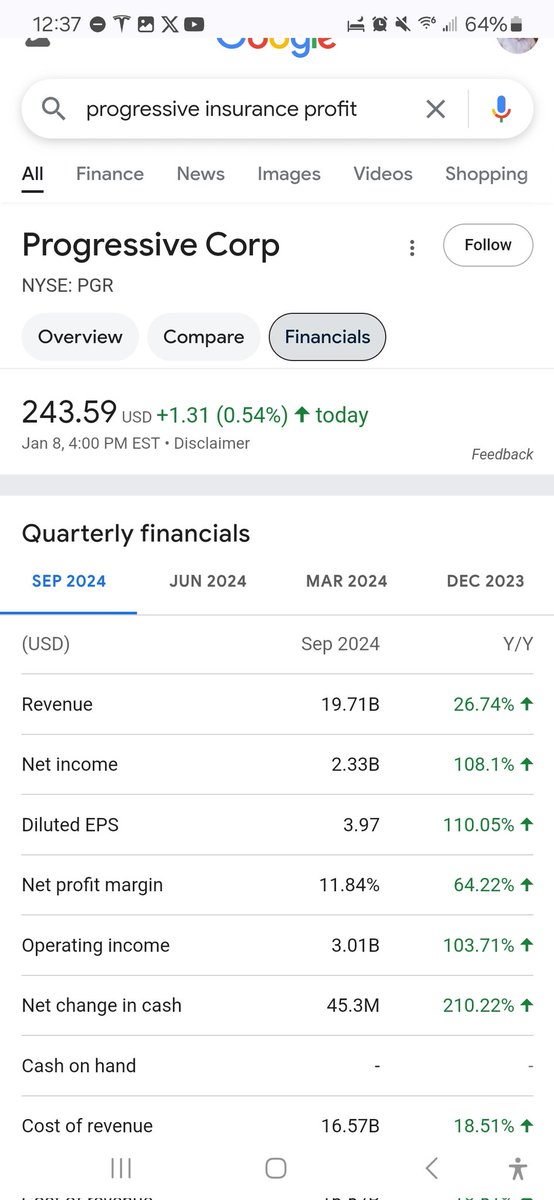The width and height of the screenshot is (554, 1200).
Task: Tap the search magnifying glass icon
Action: [53, 108]
